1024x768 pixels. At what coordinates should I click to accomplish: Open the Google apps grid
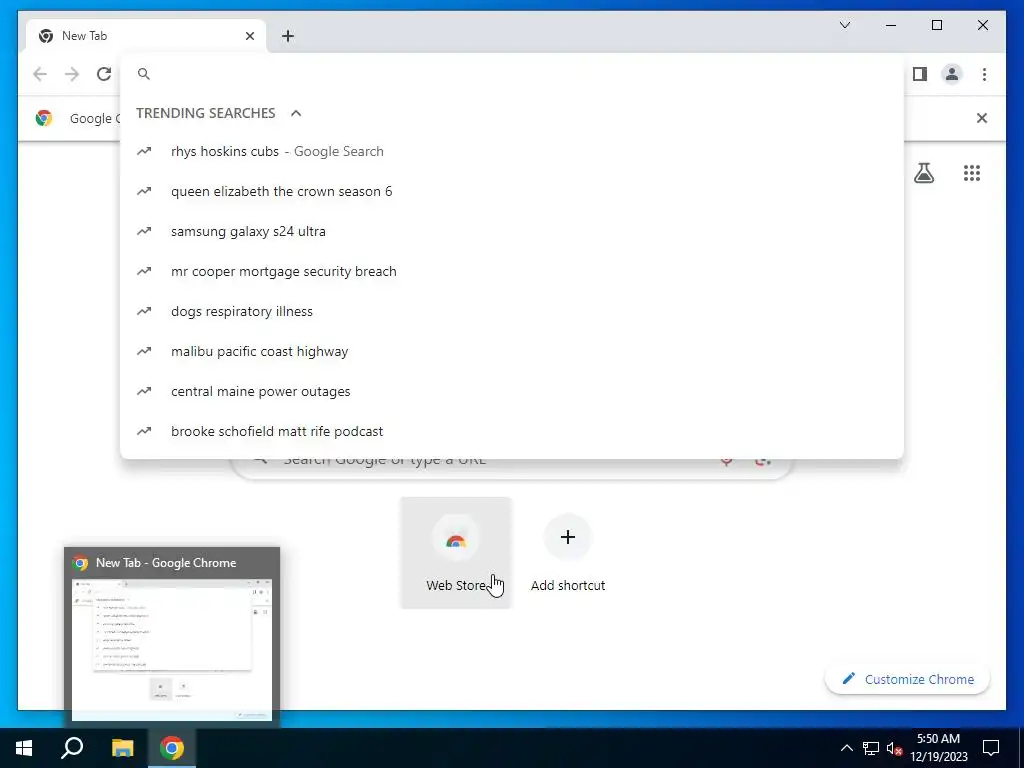coord(972,173)
